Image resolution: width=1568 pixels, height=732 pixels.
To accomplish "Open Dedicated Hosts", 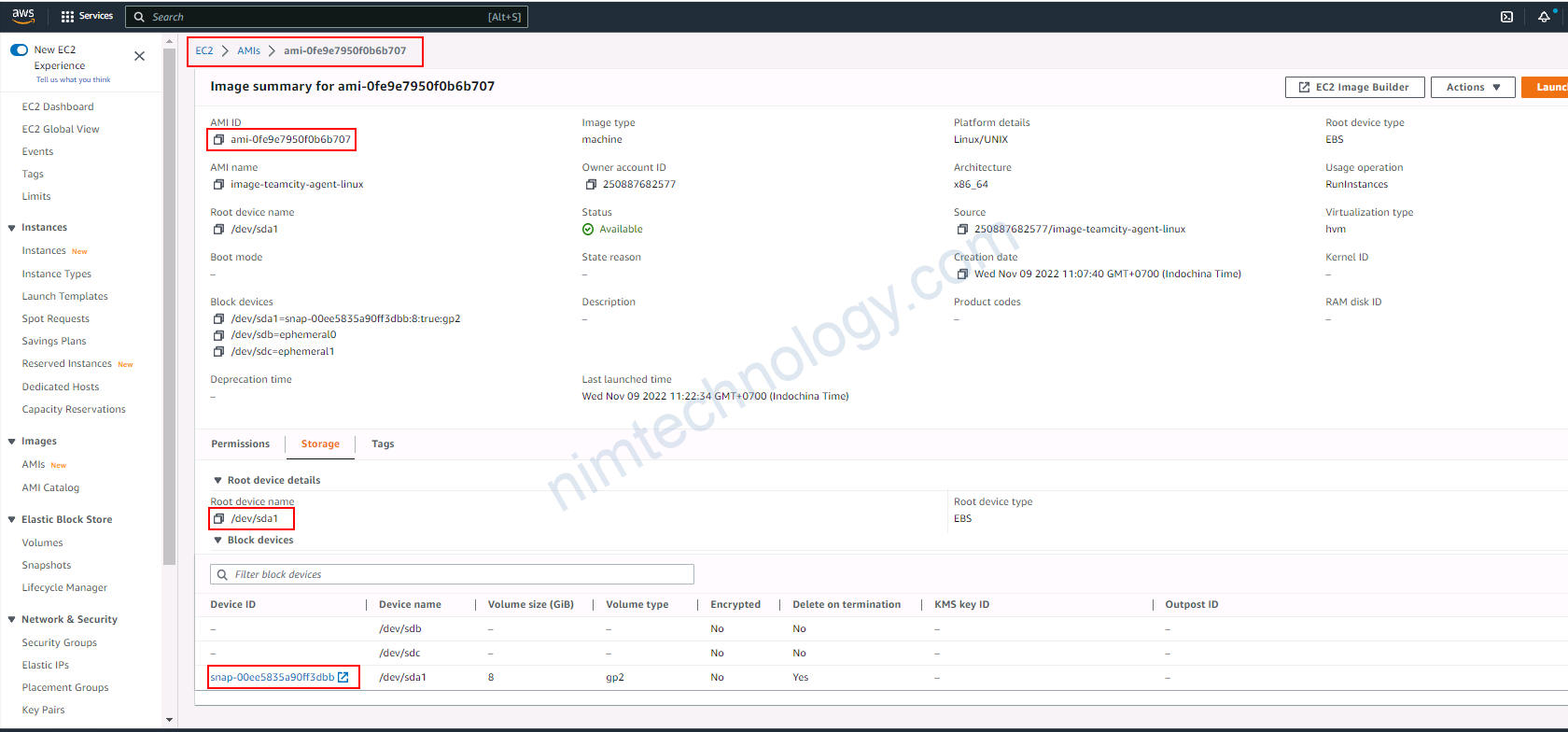I will pos(61,387).
